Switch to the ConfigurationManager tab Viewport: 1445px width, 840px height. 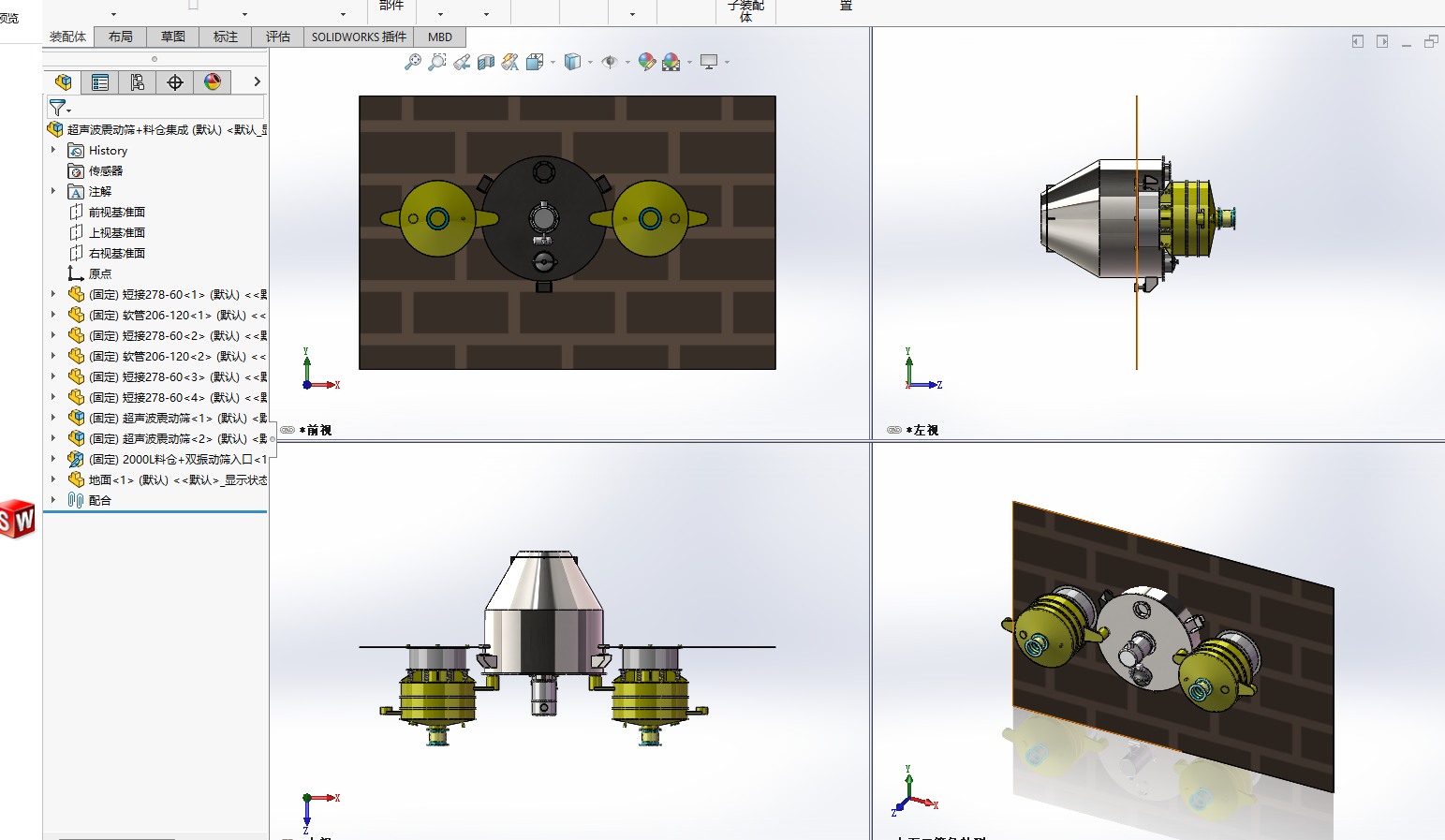pos(138,82)
